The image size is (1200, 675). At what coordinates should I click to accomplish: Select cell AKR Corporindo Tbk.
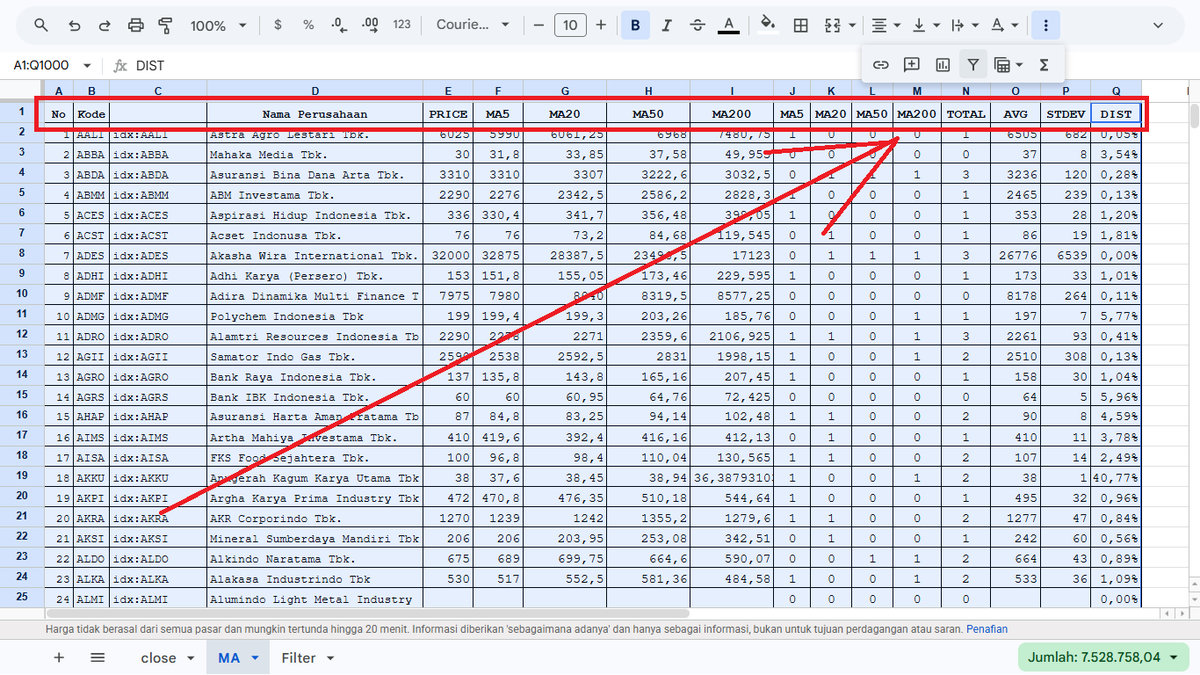pos(315,518)
